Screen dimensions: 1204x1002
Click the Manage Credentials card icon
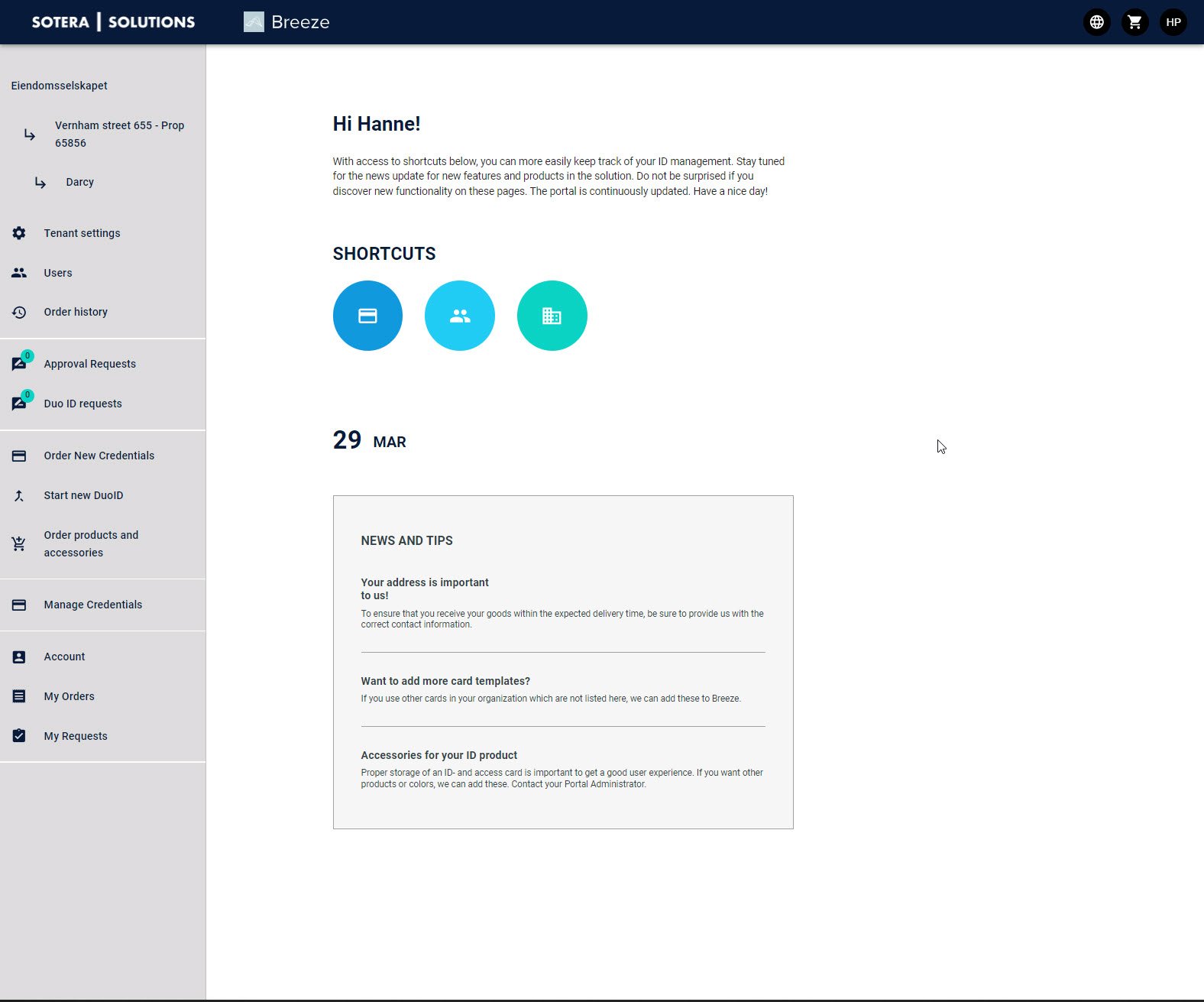19,605
